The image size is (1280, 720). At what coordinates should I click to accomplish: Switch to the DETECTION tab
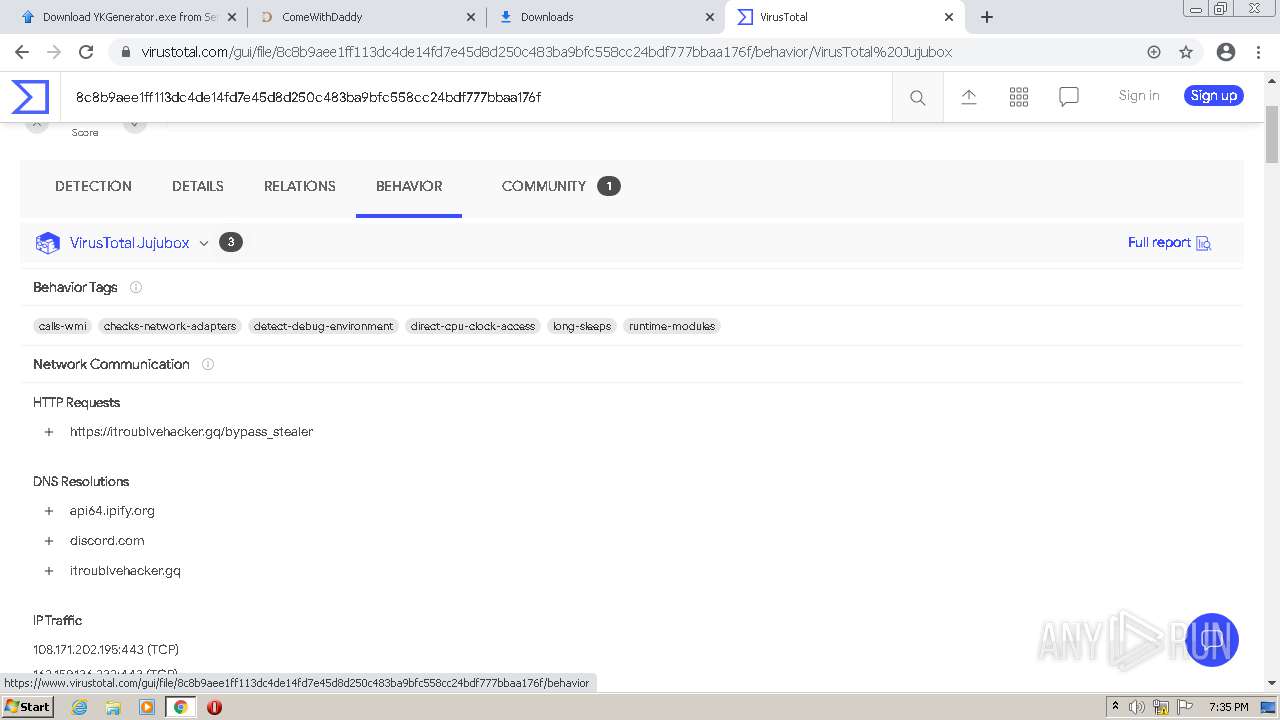93,186
